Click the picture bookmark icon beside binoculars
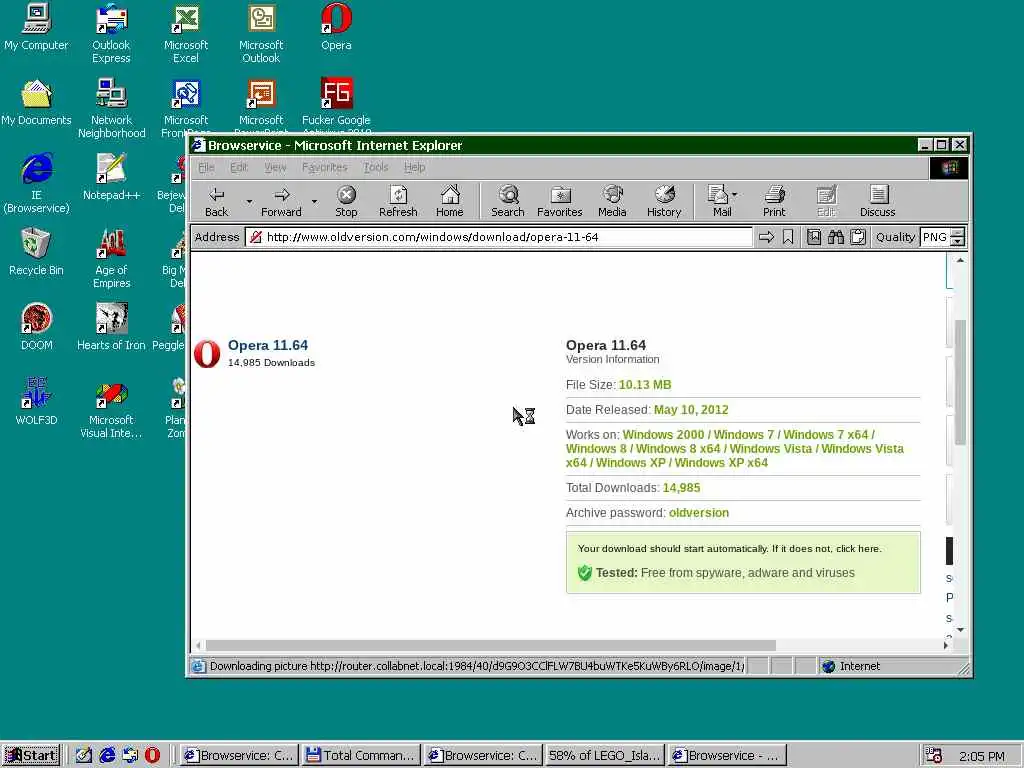This screenshot has height=768, width=1024. tap(814, 237)
